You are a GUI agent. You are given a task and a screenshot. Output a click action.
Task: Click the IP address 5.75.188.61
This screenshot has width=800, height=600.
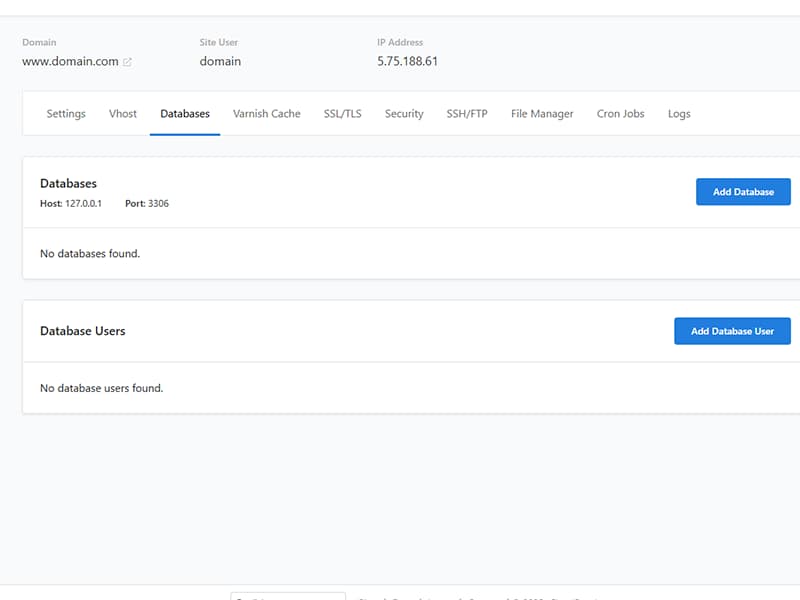click(407, 61)
